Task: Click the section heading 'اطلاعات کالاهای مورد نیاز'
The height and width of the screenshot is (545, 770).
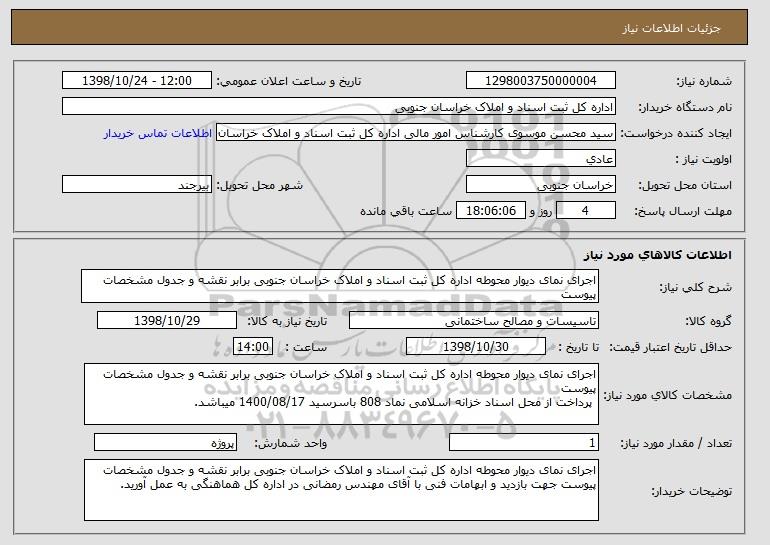Action: click(x=658, y=255)
